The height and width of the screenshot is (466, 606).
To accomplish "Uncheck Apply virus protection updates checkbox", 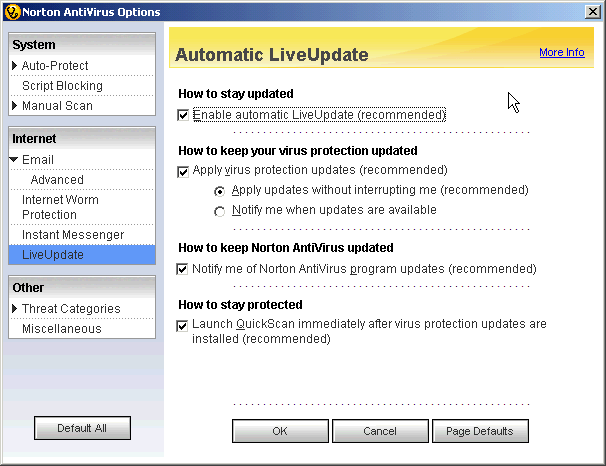I will coord(183,171).
